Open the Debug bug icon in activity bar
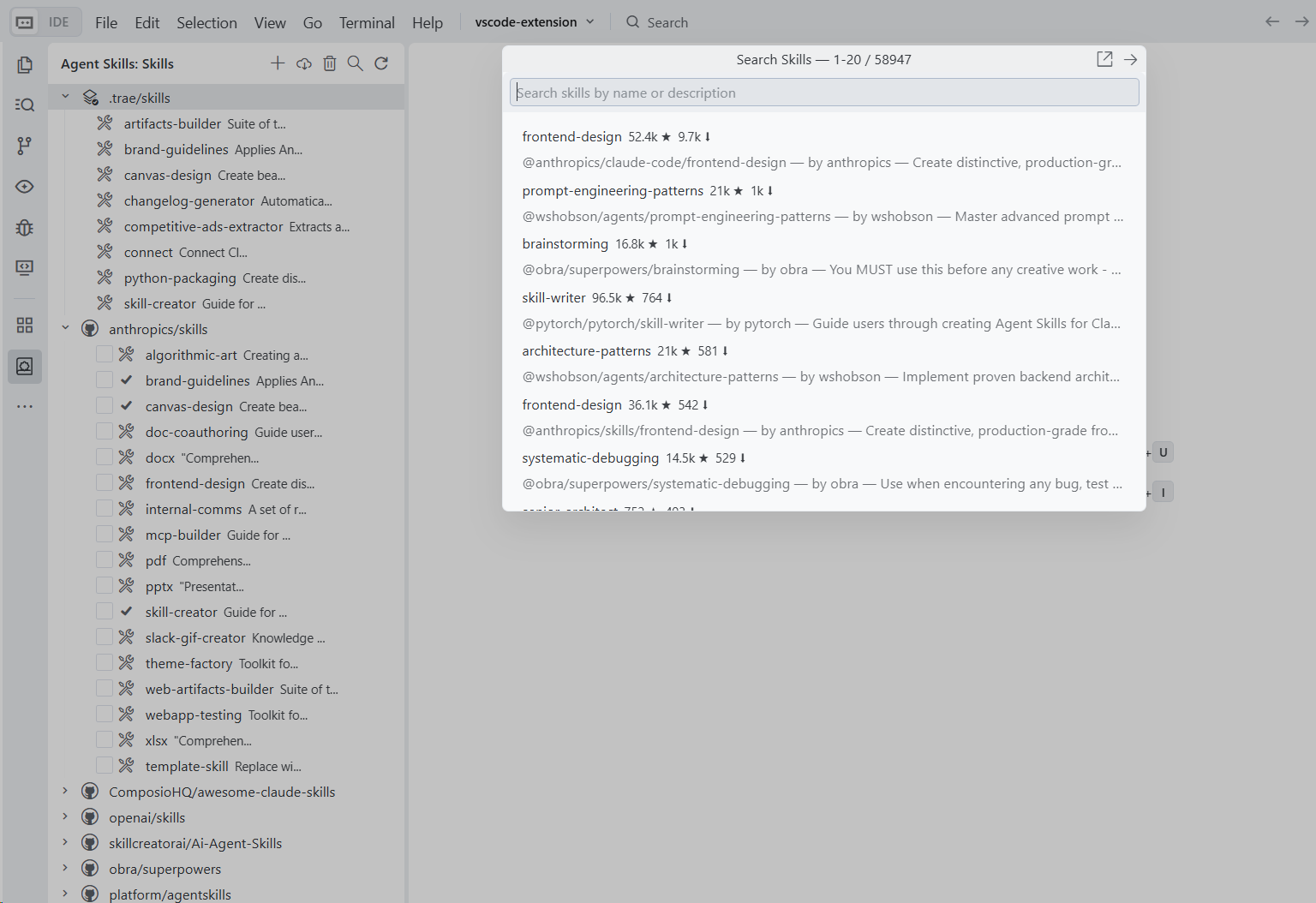The width and height of the screenshot is (1316, 903). coord(25,227)
